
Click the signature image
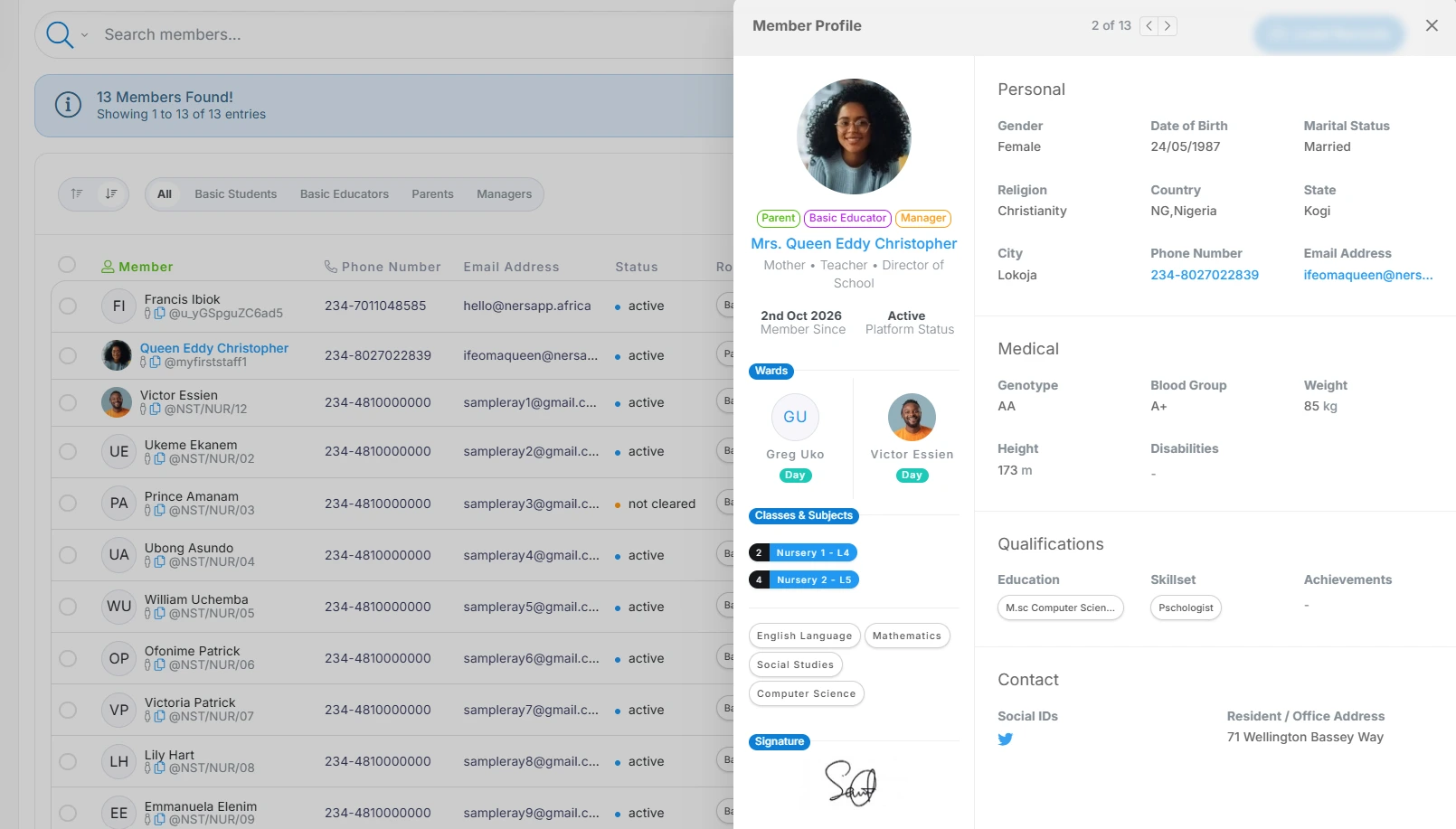850,782
